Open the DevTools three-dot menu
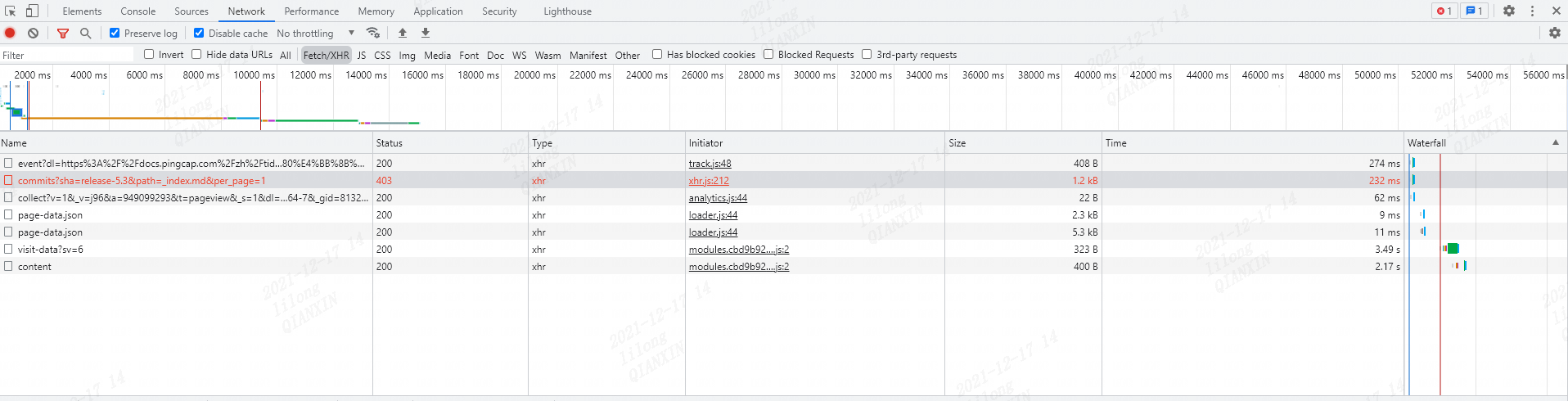The width and height of the screenshot is (1568, 401). click(1532, 11)
